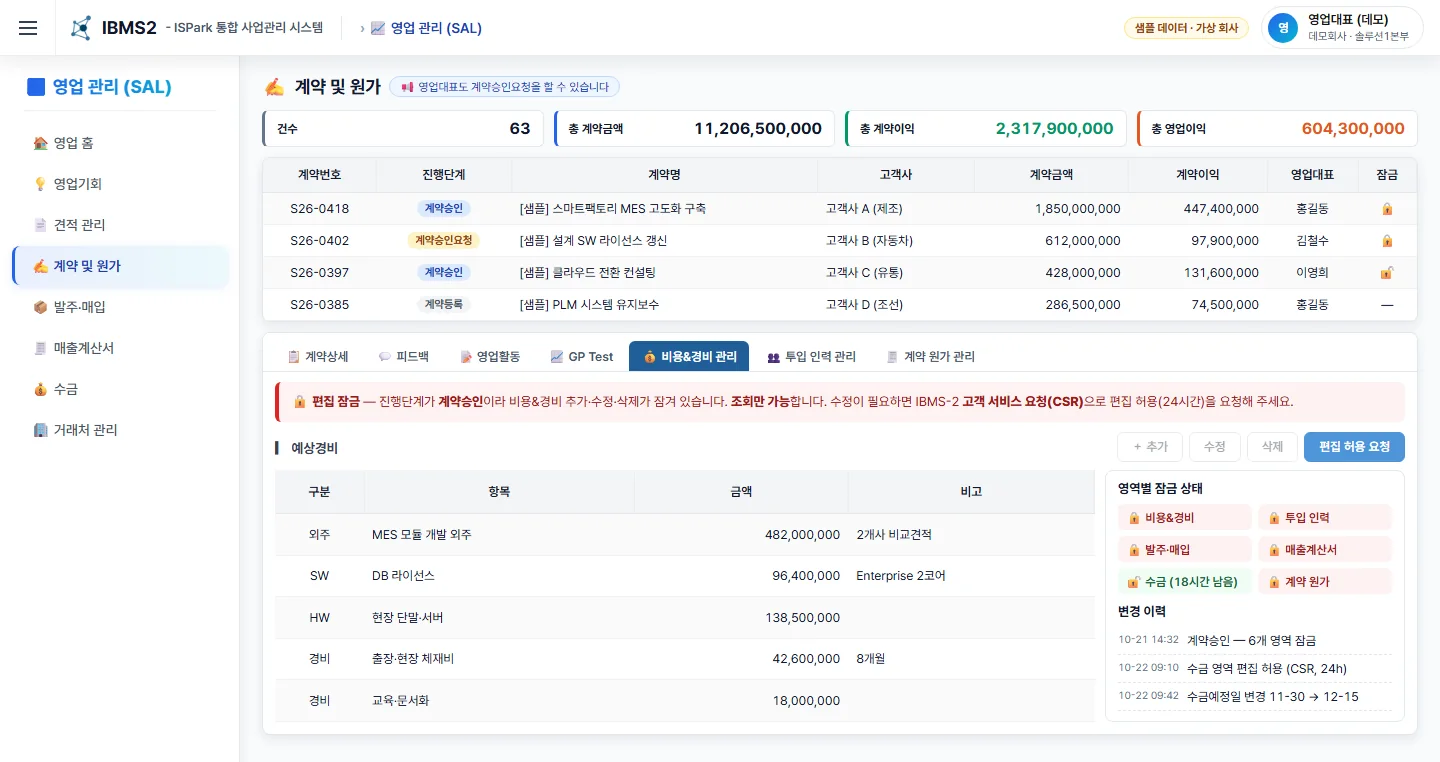
Task: Click the 편집 허용 요청 button
Action: (x=1354, y=447)
